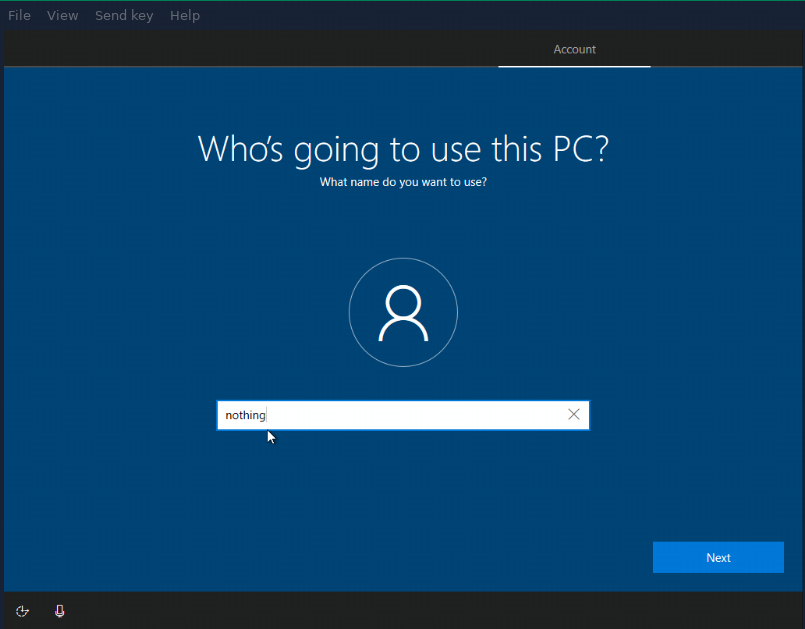Image resolution: width=805 pixels, height=629 pixels.
Task: Click the microphone icon in bottom bar
Action: [x=60, y=611]
